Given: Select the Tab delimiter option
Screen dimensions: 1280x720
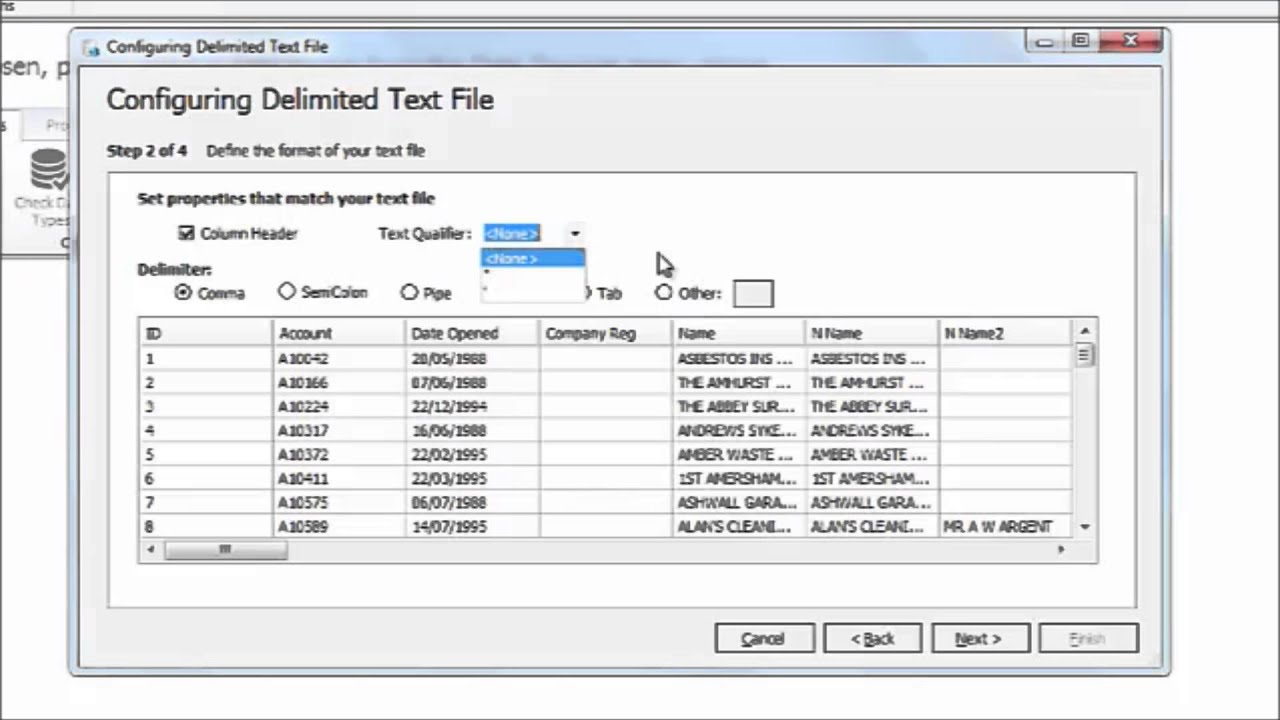Looking at the screenshot, I should pos(587,293).
